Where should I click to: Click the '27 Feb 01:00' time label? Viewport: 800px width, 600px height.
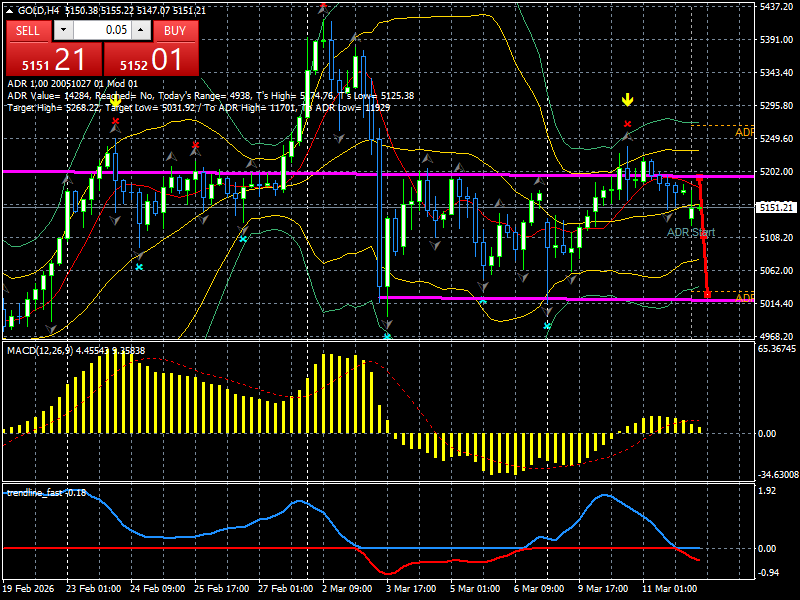click(286, 588)
